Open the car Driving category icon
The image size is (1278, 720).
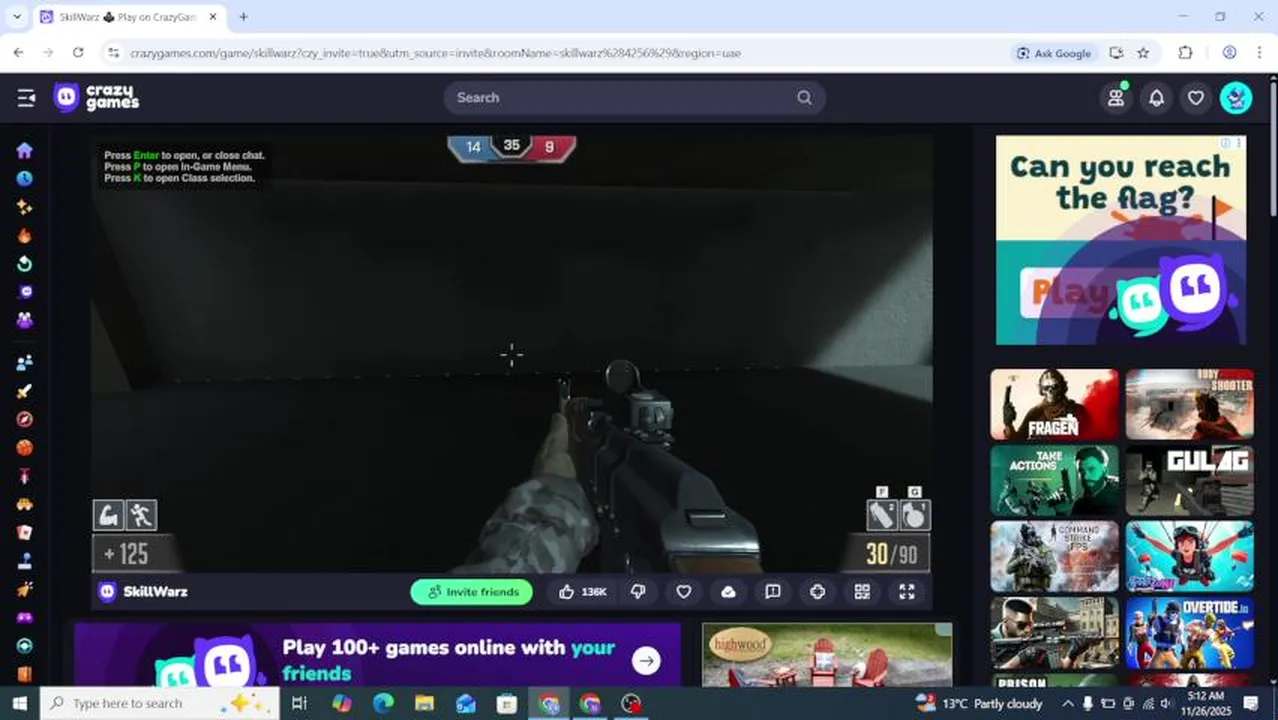[x=24, y=504]
